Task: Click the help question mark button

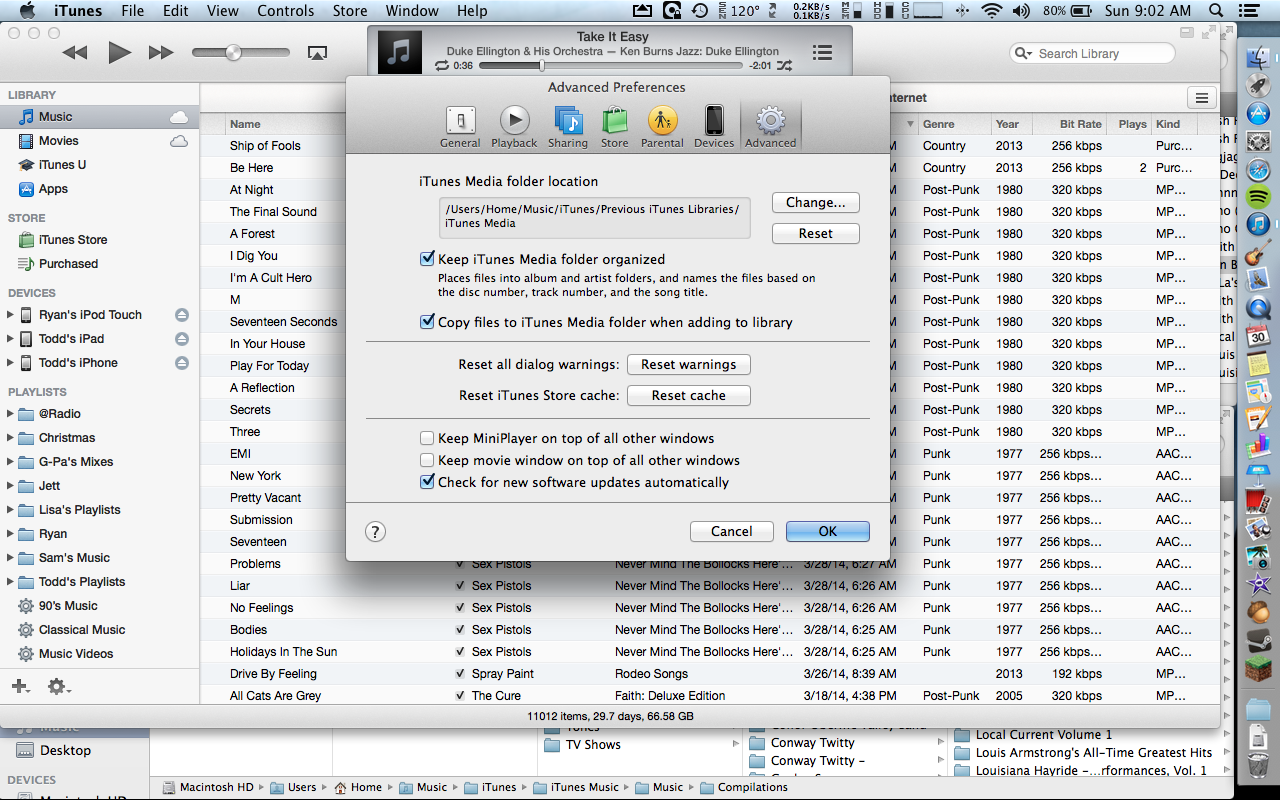Action: [x=375, y=532]
